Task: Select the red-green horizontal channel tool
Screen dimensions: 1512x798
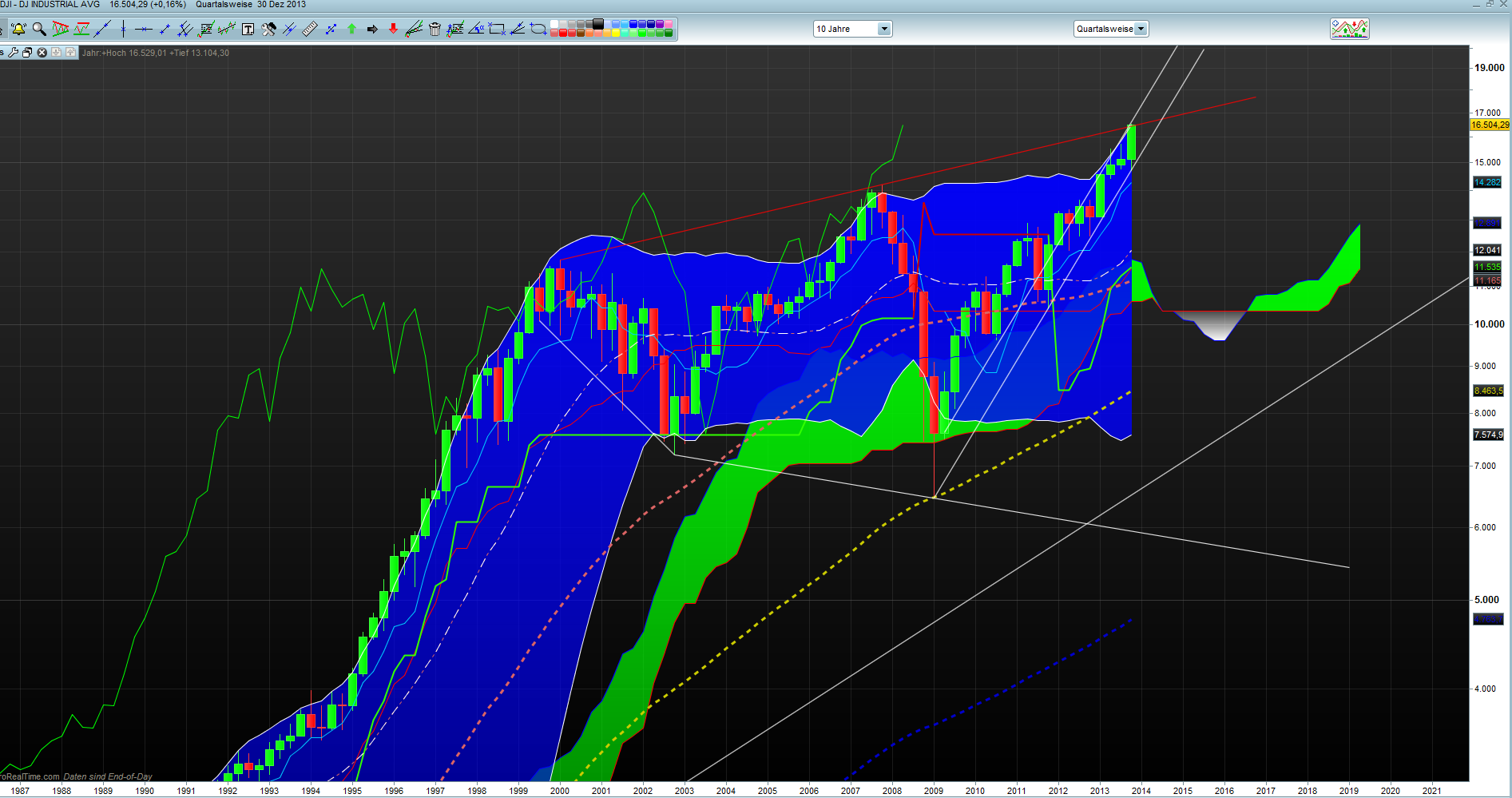Action: [81, 30]
